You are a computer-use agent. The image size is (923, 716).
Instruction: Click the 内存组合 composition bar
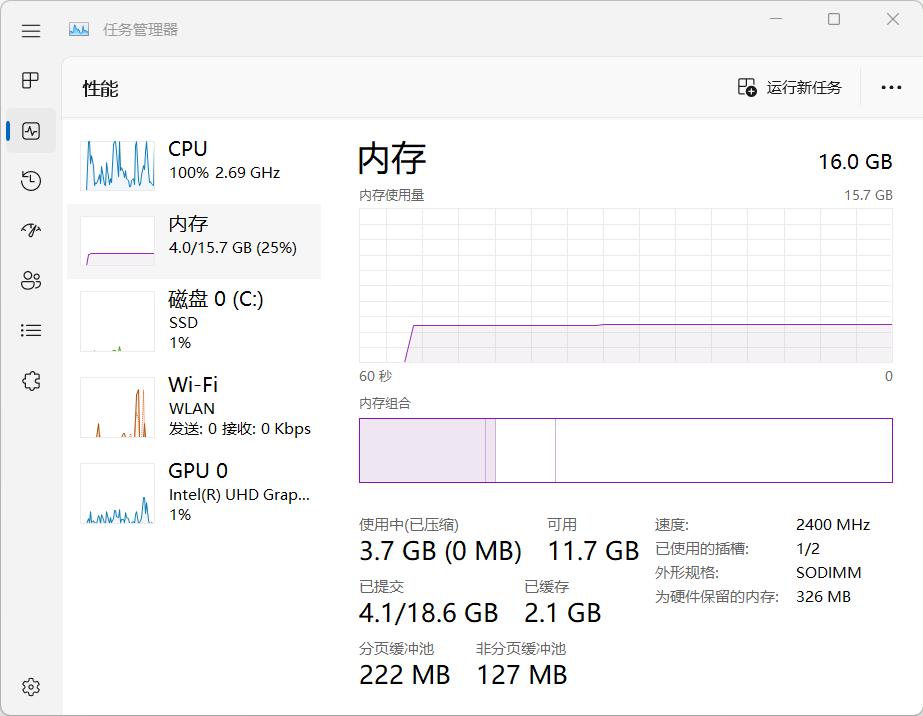[626, 450]
